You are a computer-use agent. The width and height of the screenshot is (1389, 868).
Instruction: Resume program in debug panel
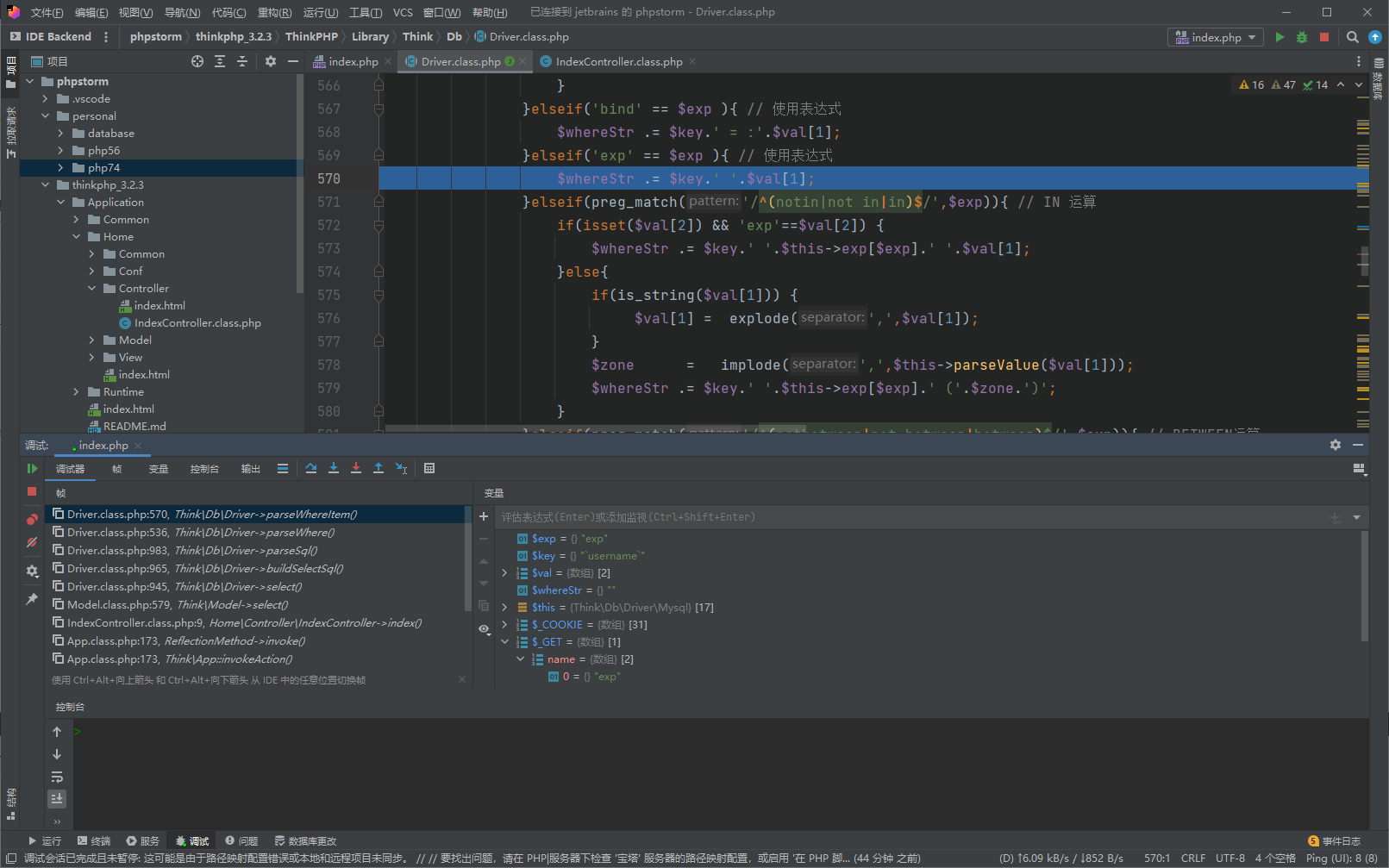pyautogui.click(x=32, y=469)
